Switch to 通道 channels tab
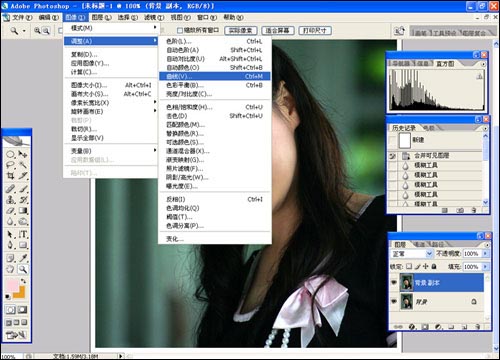The image size is (500, 360). [420, 244]
